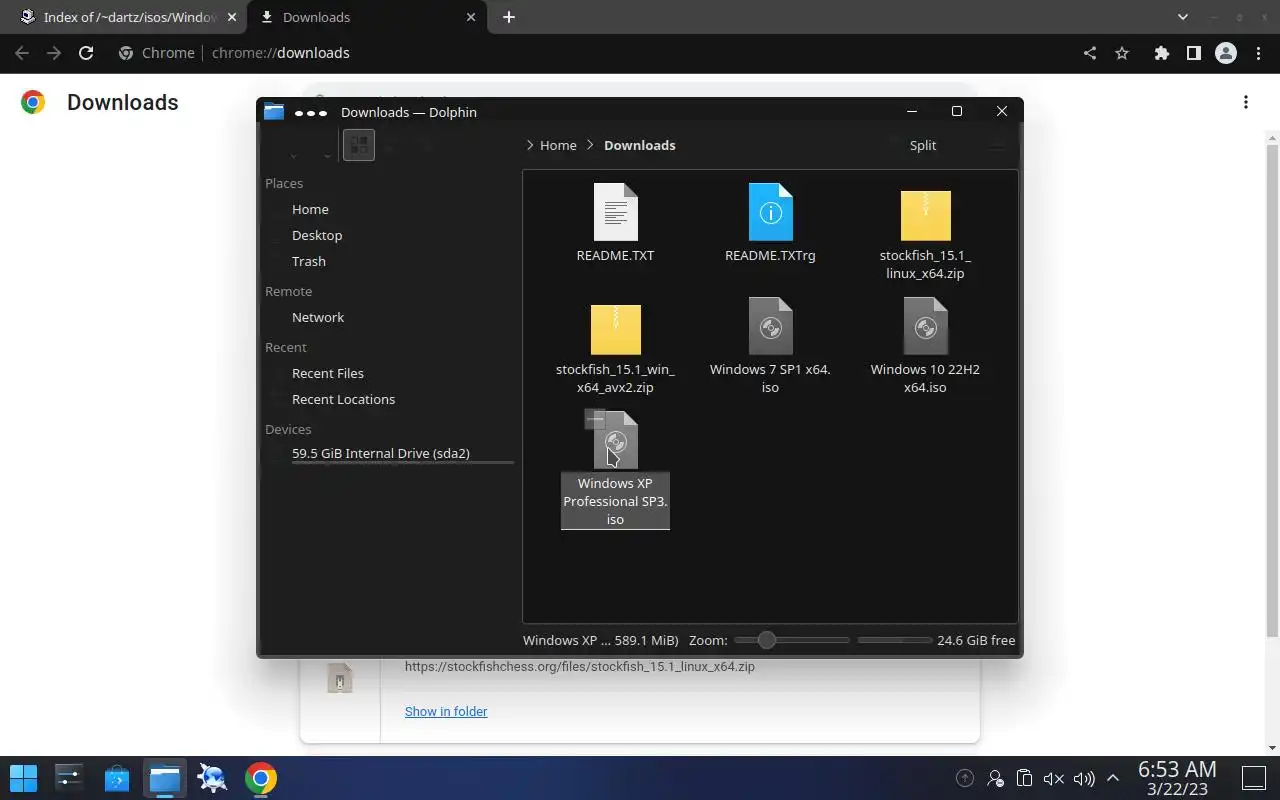
Task: Select the README.TXT file icon
Action: click(x=615, y=212)
